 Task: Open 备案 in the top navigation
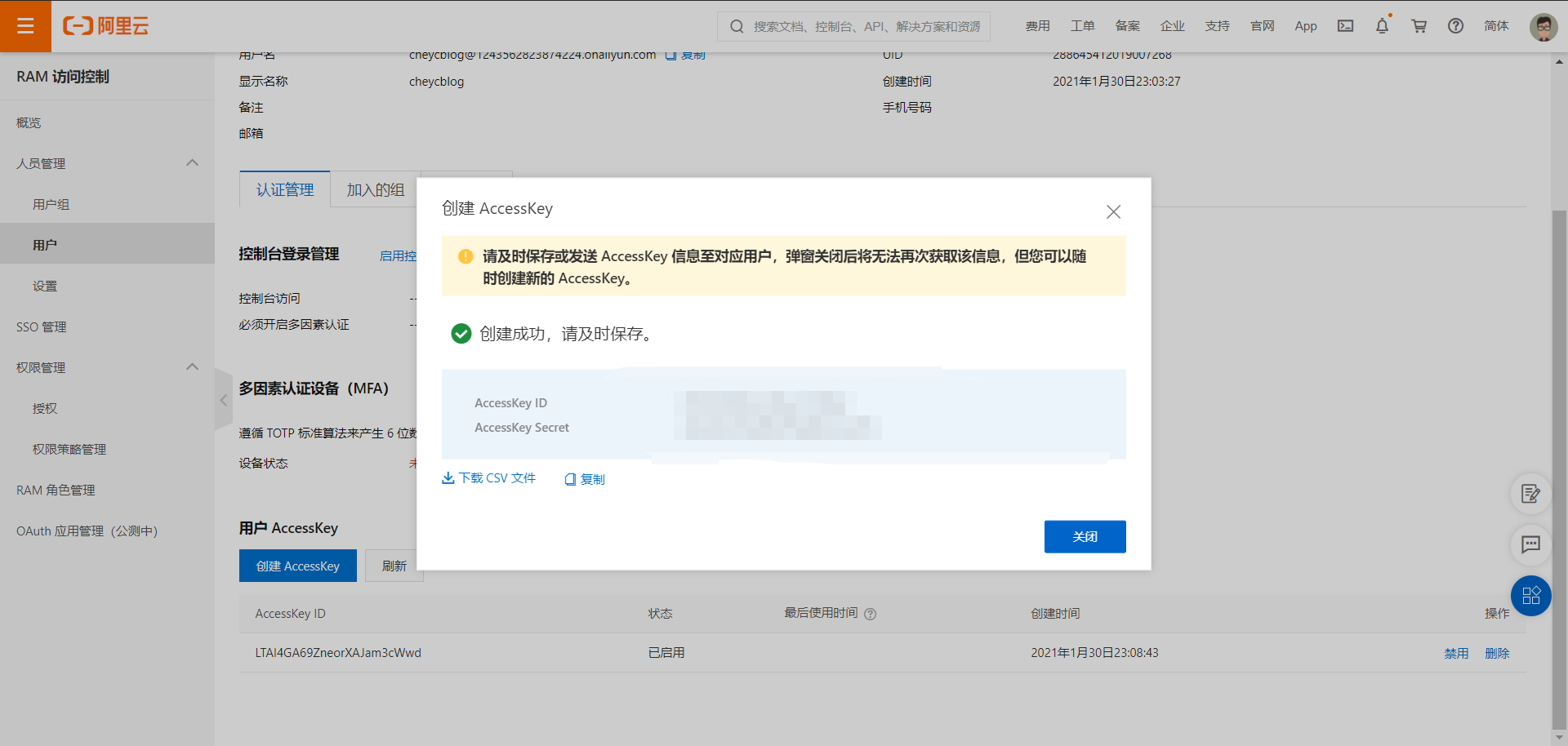[x=1128, y=26]
